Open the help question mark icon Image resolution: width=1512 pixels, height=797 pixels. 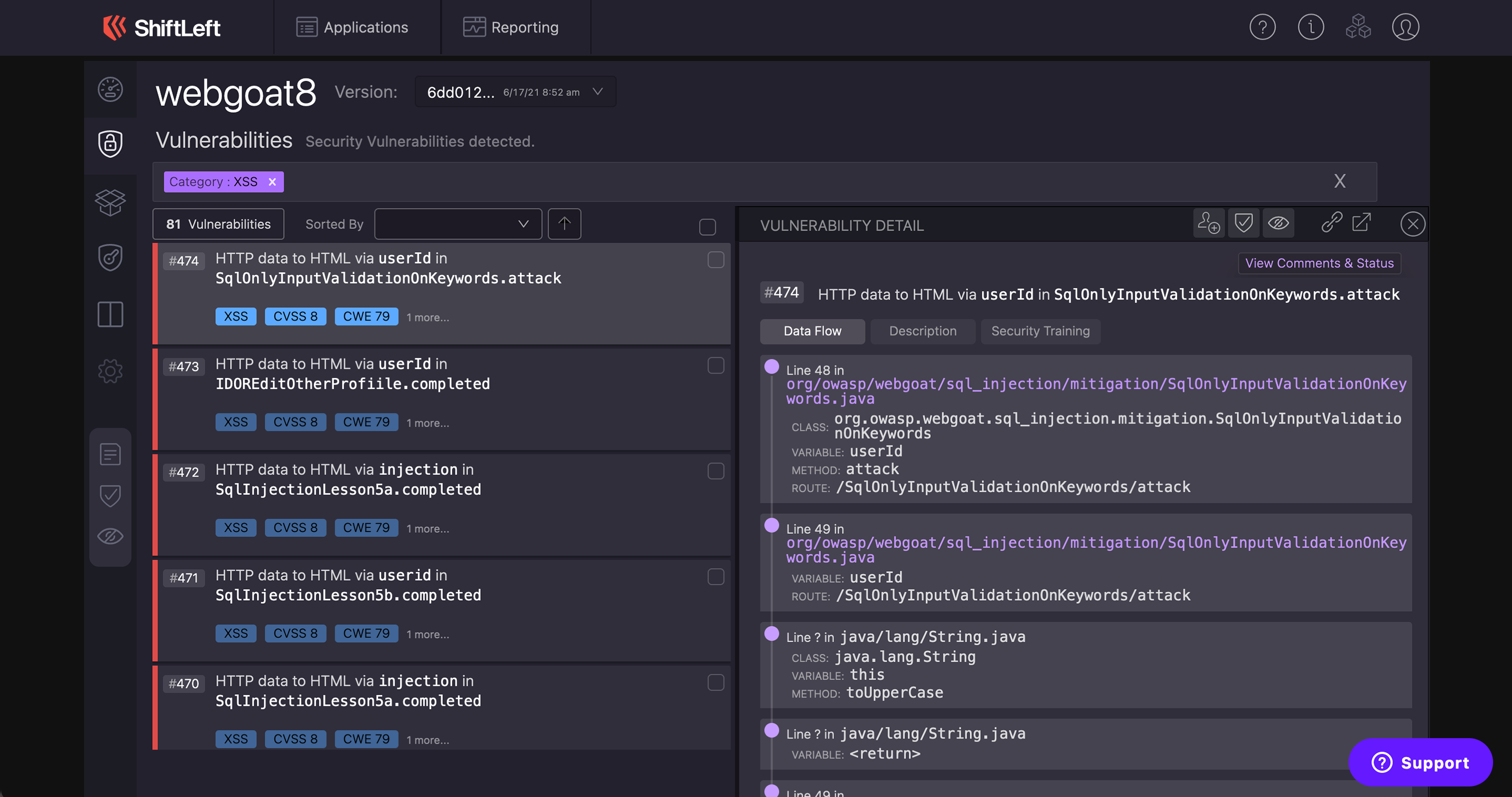(x=1262, y=27)
